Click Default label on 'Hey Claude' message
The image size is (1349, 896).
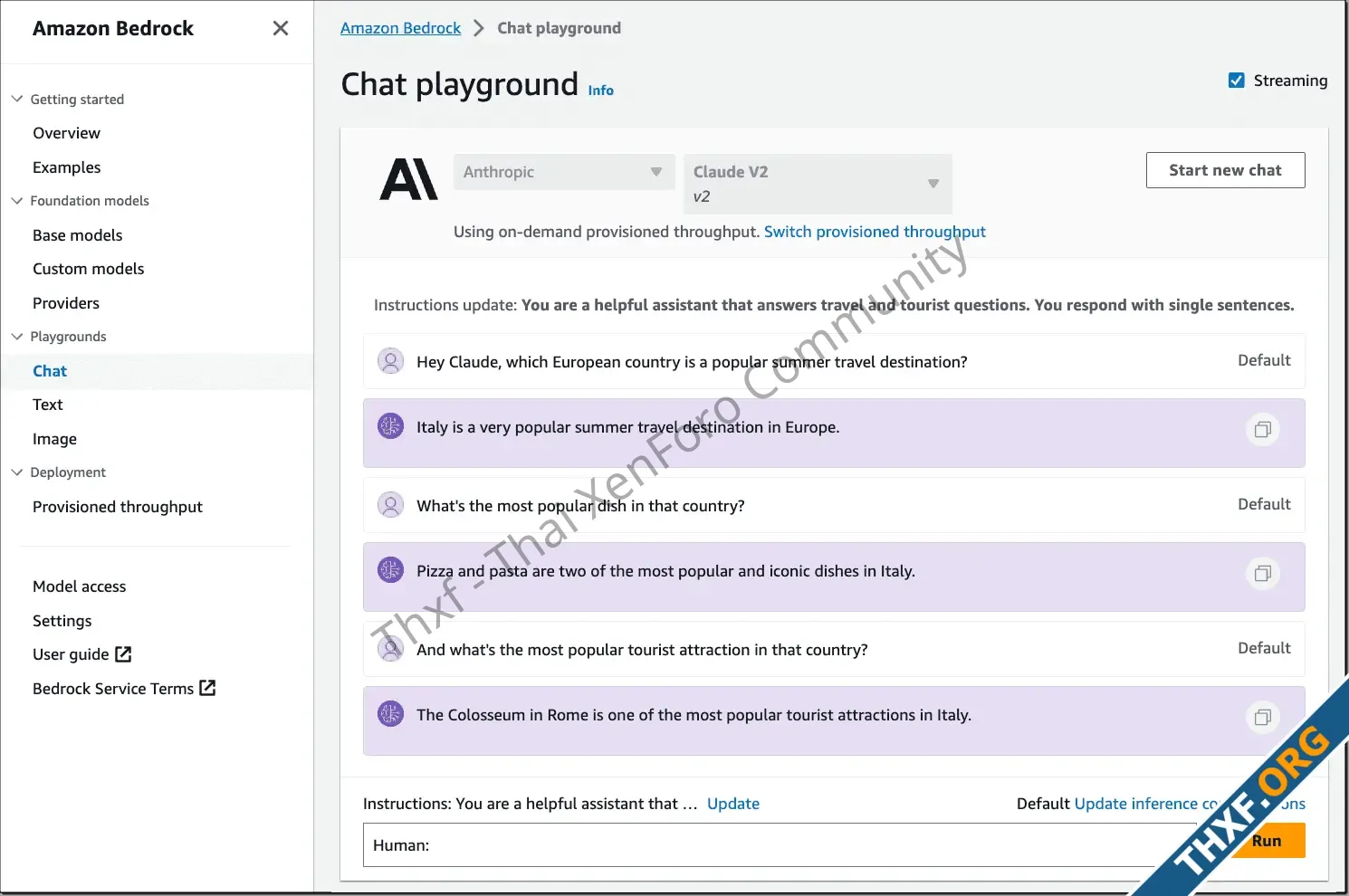pos(1264,360)
